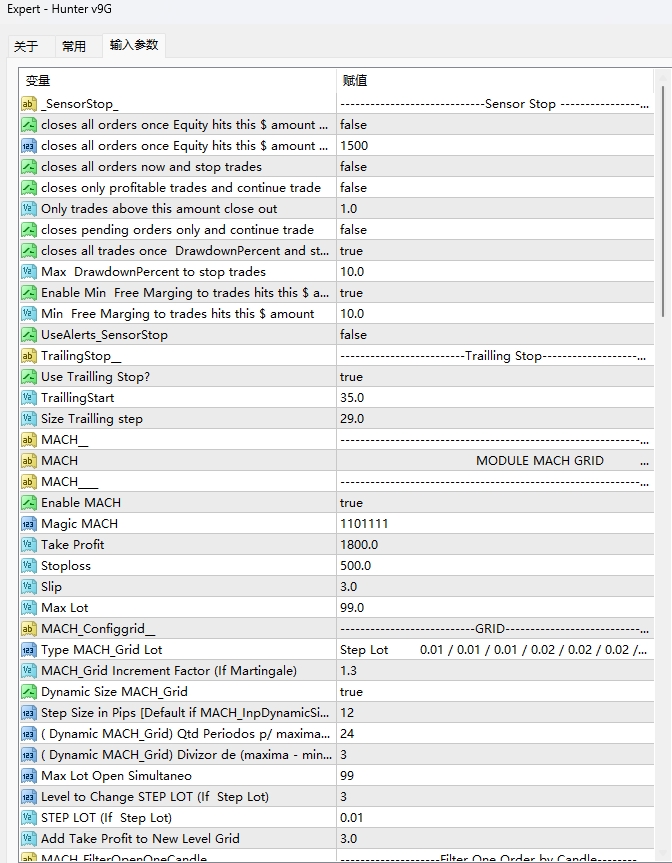Viewport: 672px width, 863px height.
Task: Edit the MACH_Grid Increment Factor value 1.3
Action: (495, 671)
